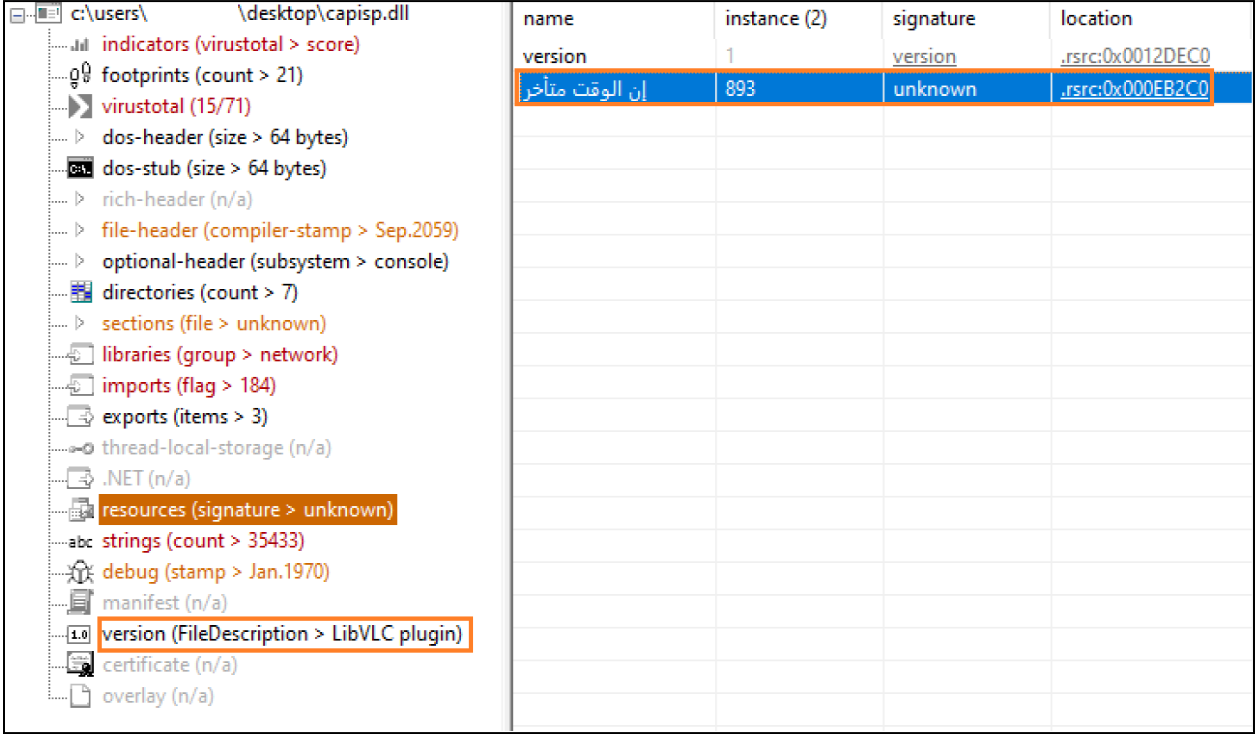Click the directories grid icon
This screenshot has width=1256, height=734.
click(x=81, y=293)
